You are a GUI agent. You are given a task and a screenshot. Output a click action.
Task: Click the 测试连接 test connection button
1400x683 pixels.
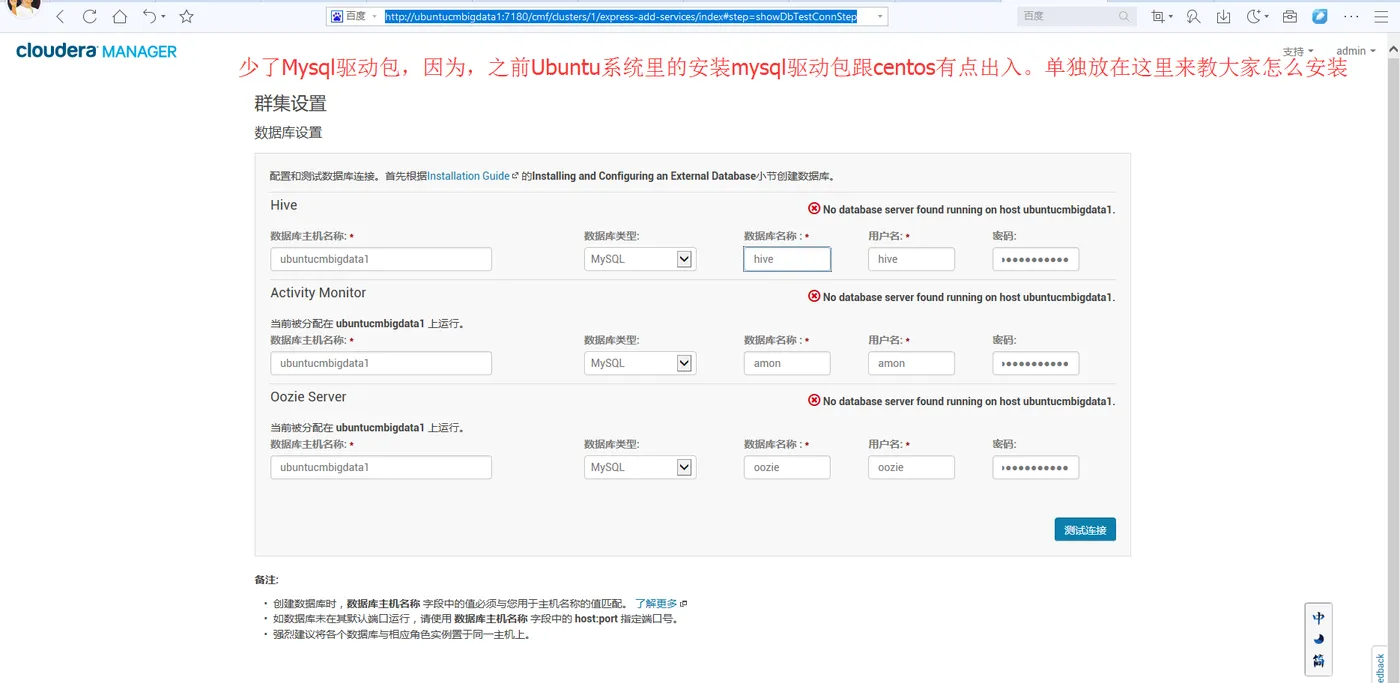pyautogui.click(x=1085, y=530)
